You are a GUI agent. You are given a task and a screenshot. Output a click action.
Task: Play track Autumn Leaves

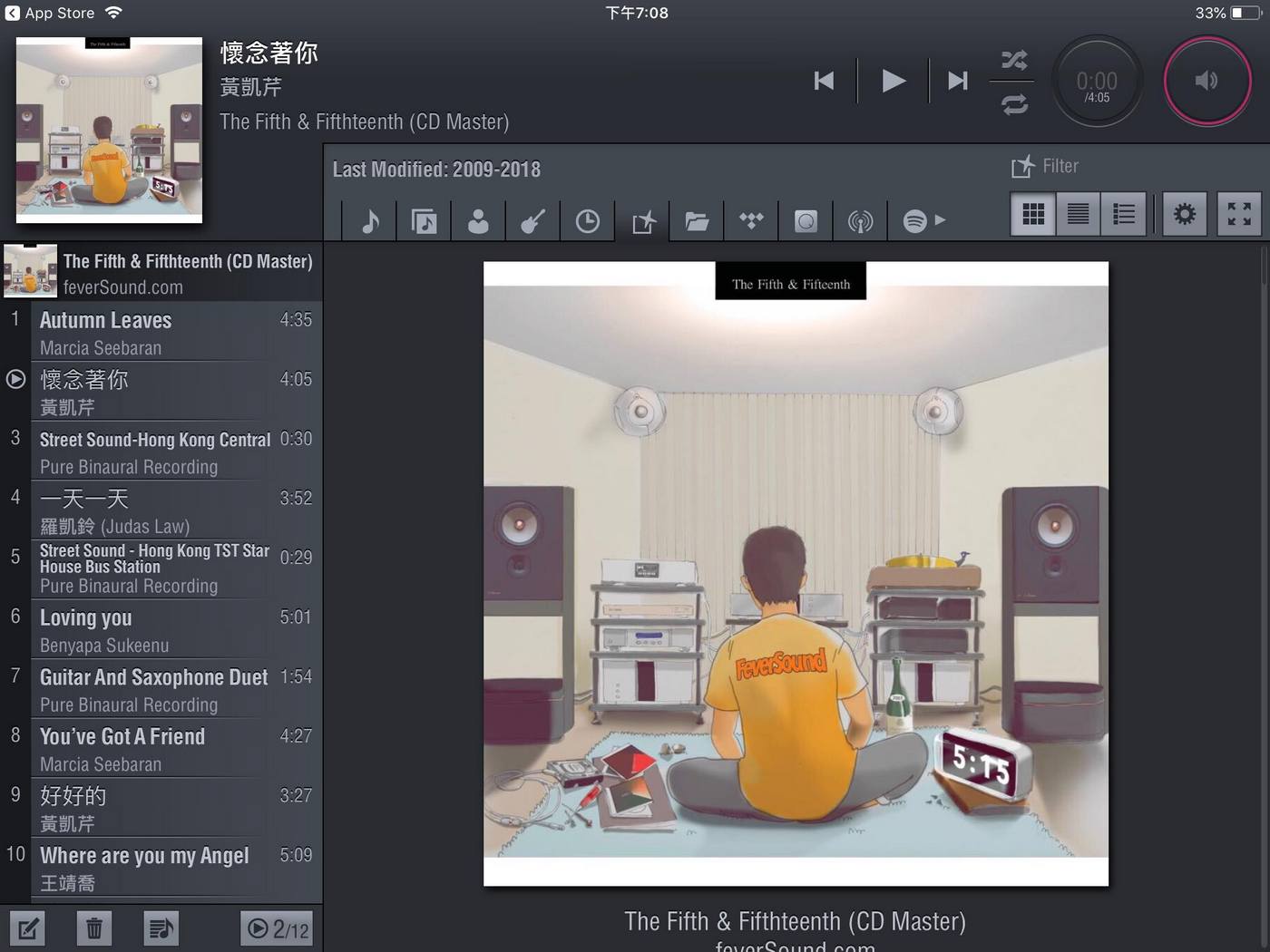tap(161, 332)
